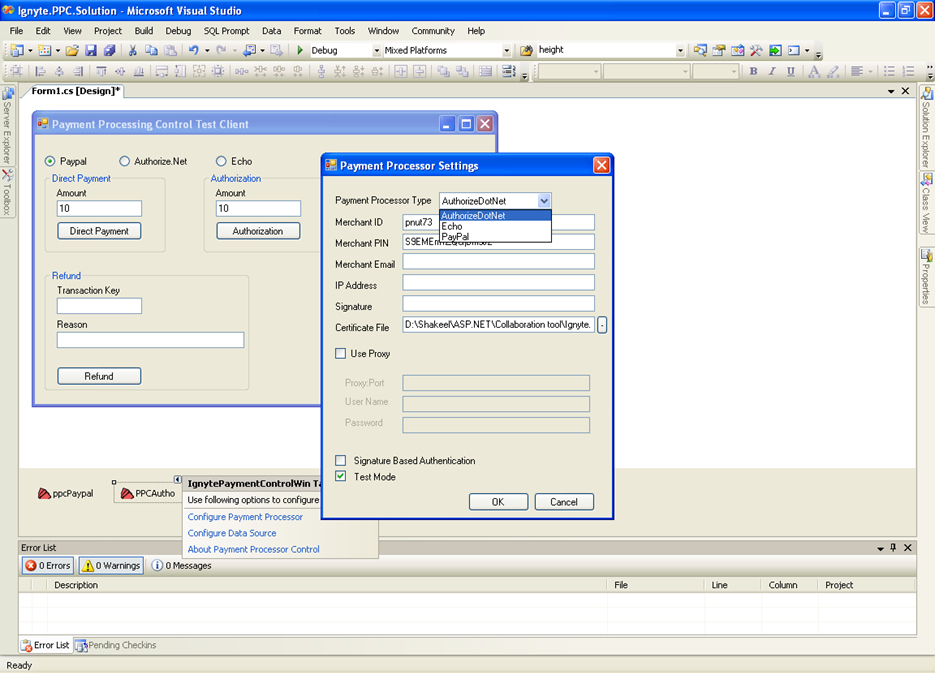
Task: Click the Align to Grid layout icon
Action: (x=17, y=72)
